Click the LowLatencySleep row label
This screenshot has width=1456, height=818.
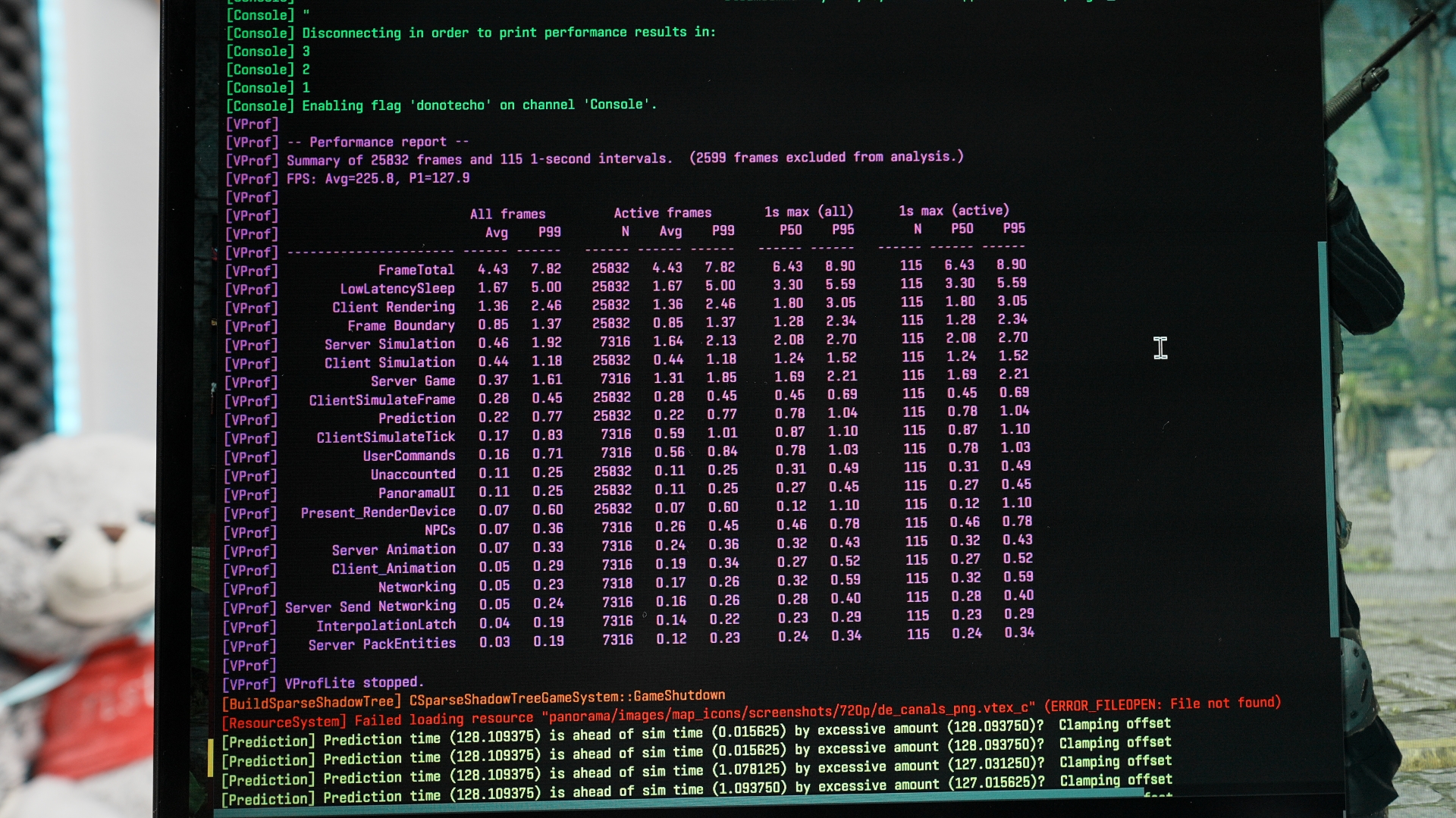coord(397,289)
